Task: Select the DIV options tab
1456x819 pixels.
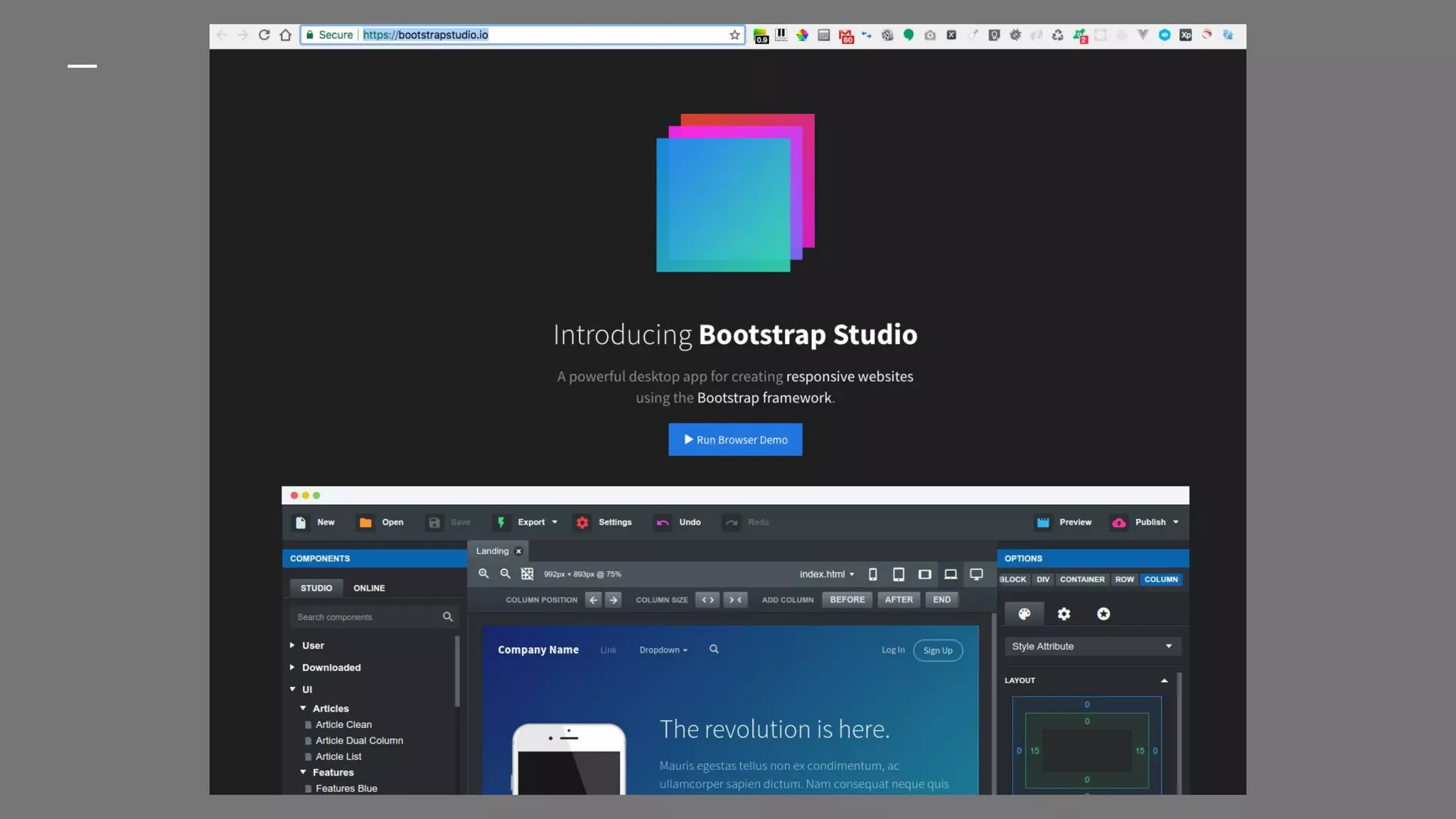Action: coord(1043,580)
